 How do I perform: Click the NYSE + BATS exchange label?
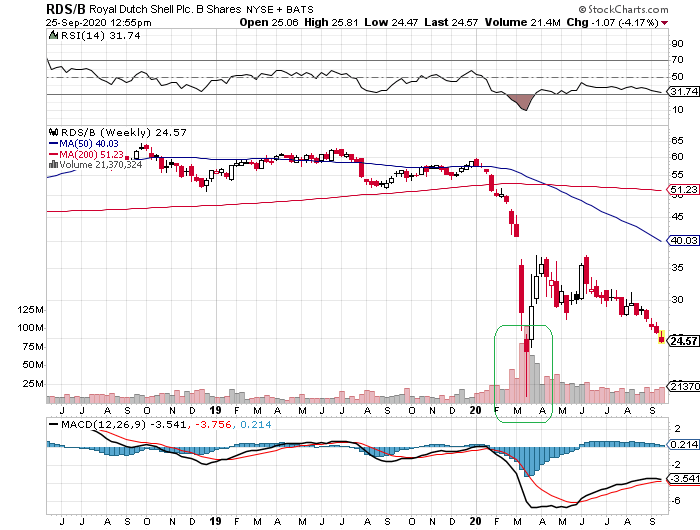[x=280, y=9]
